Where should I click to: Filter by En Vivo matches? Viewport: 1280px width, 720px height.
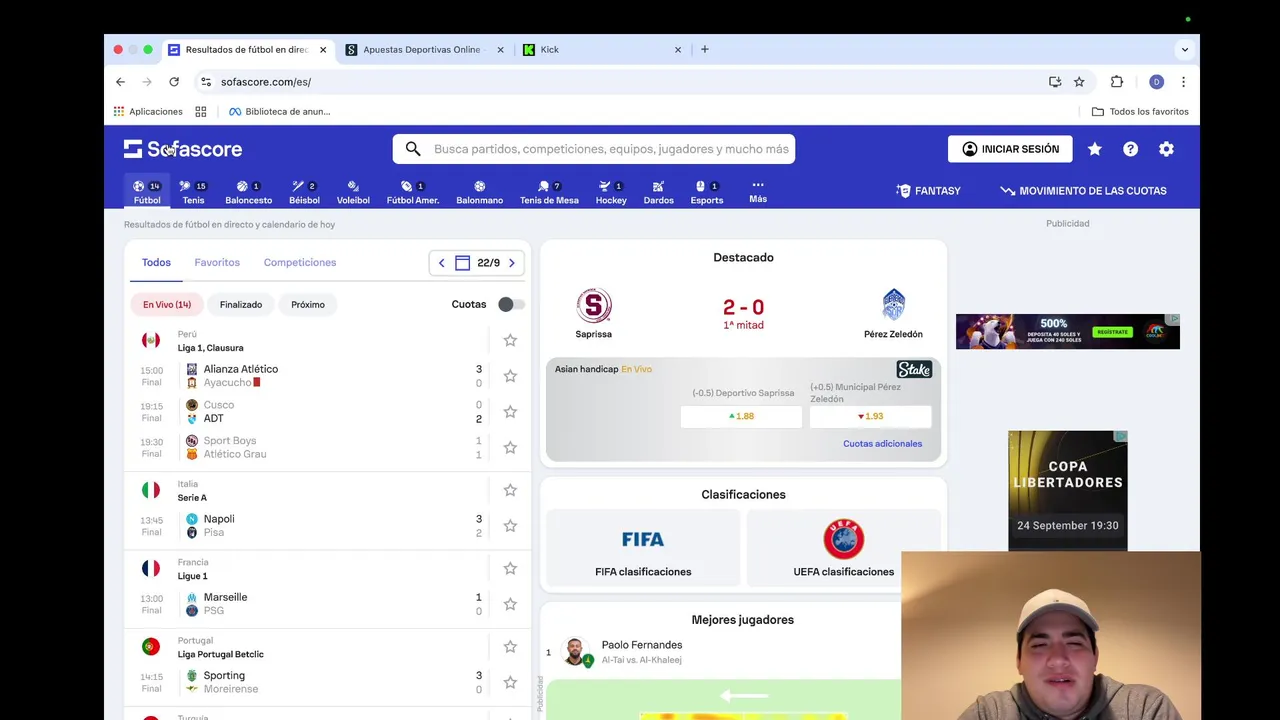[167, 304]
